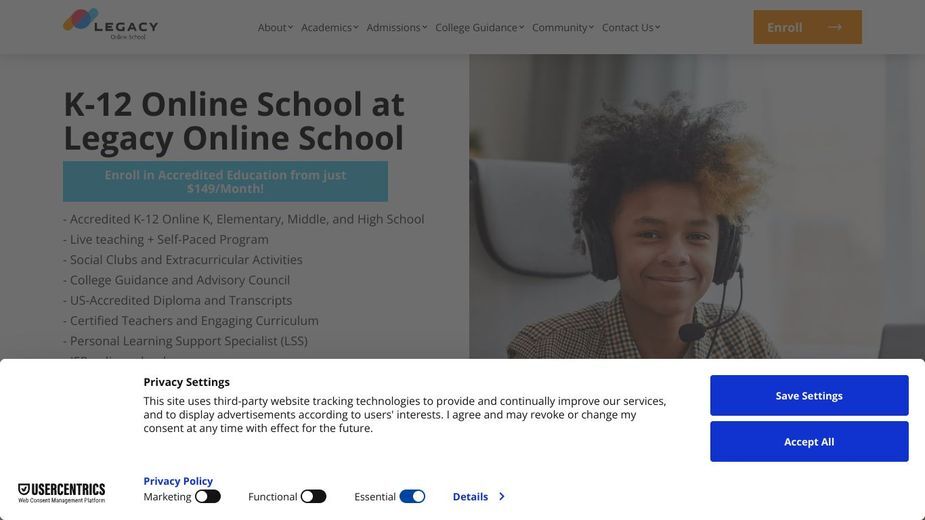925x520 pixels.
Task: Turn on the Functional cookies toggle
Action: click(313, 496)
